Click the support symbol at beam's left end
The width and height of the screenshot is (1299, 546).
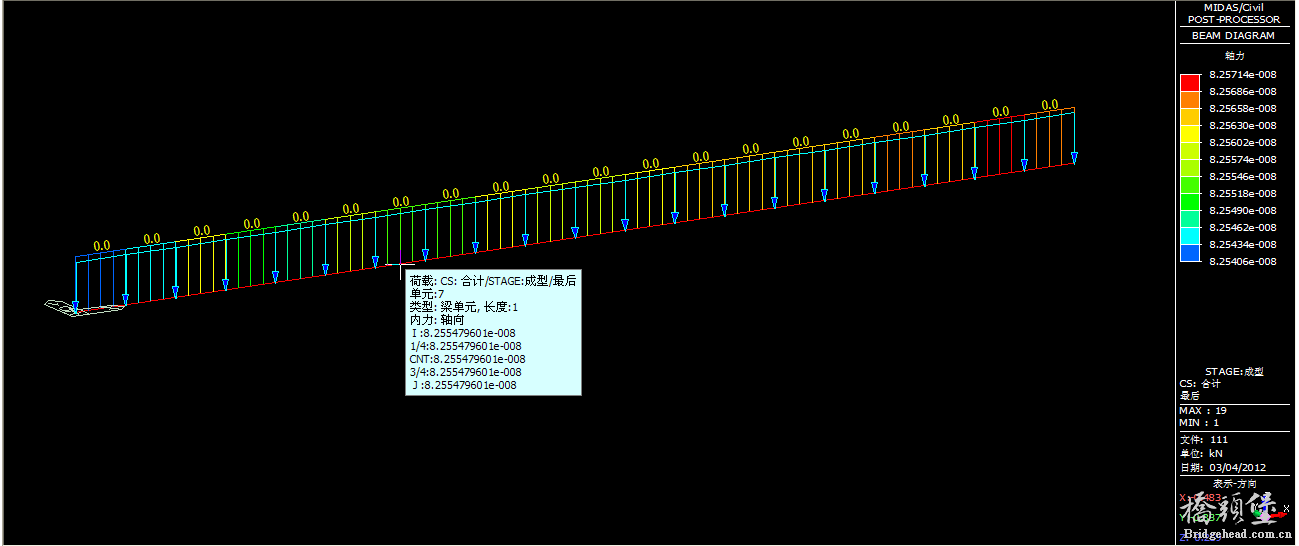tap(84, 307)
